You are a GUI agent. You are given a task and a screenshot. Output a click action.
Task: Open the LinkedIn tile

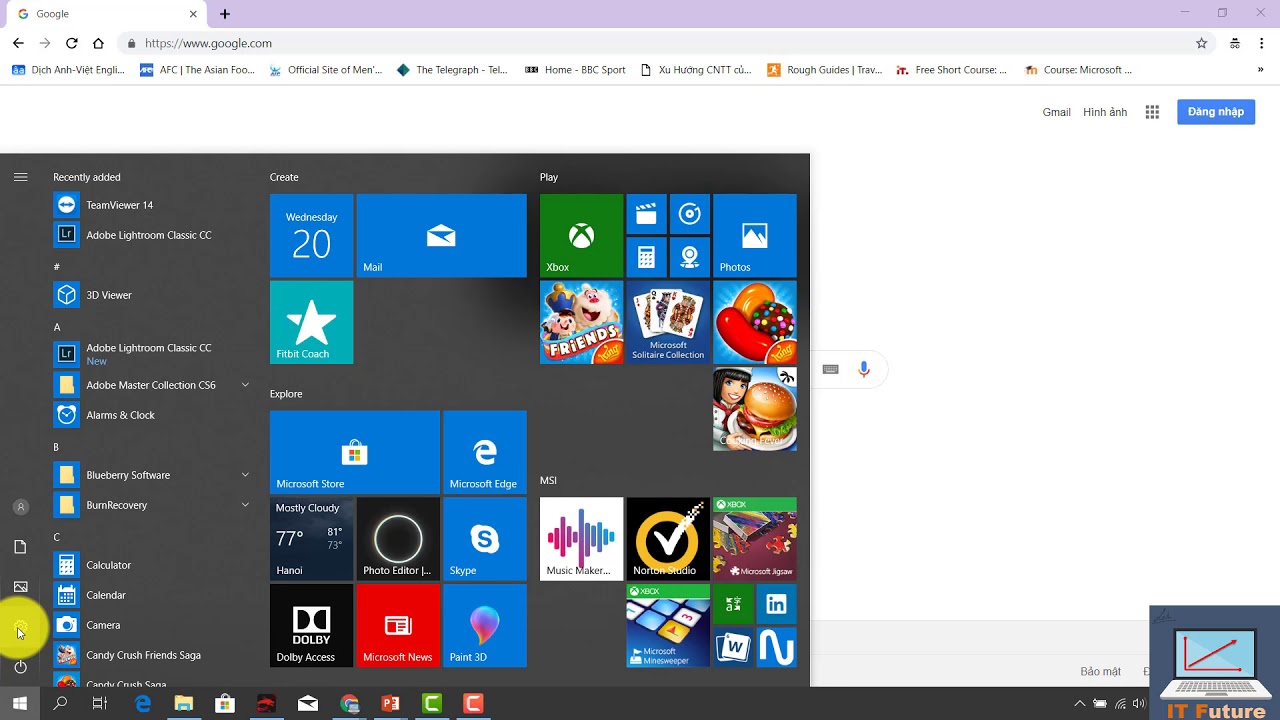pyautogui.click(x=777, y=604)
